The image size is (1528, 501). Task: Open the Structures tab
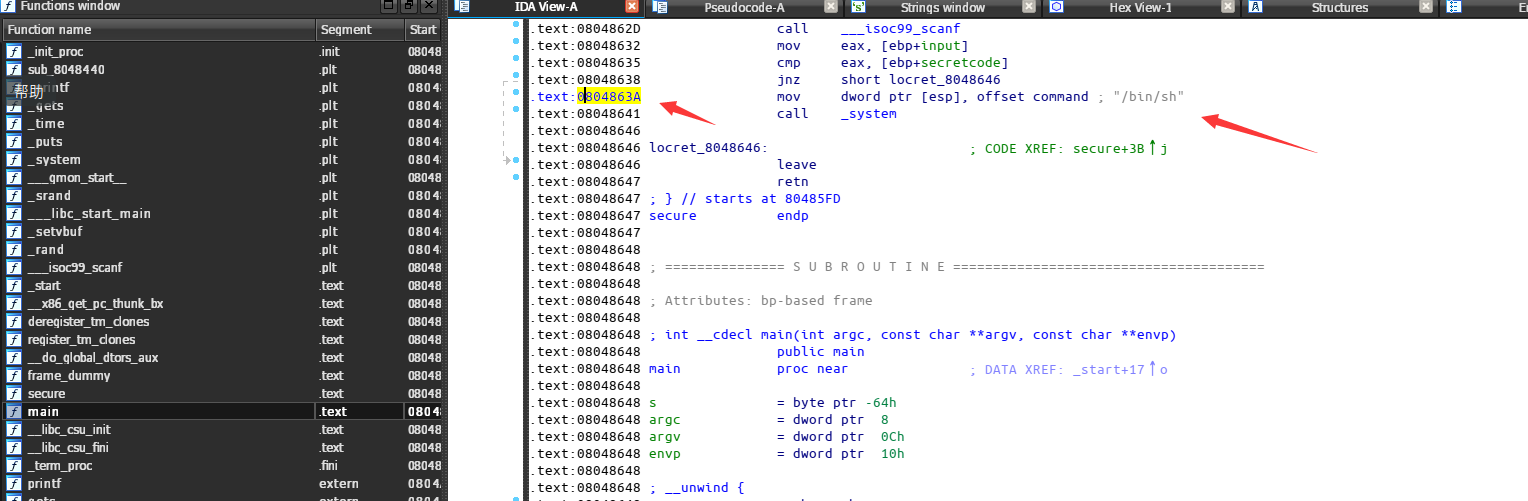(x=1339, y=7)
